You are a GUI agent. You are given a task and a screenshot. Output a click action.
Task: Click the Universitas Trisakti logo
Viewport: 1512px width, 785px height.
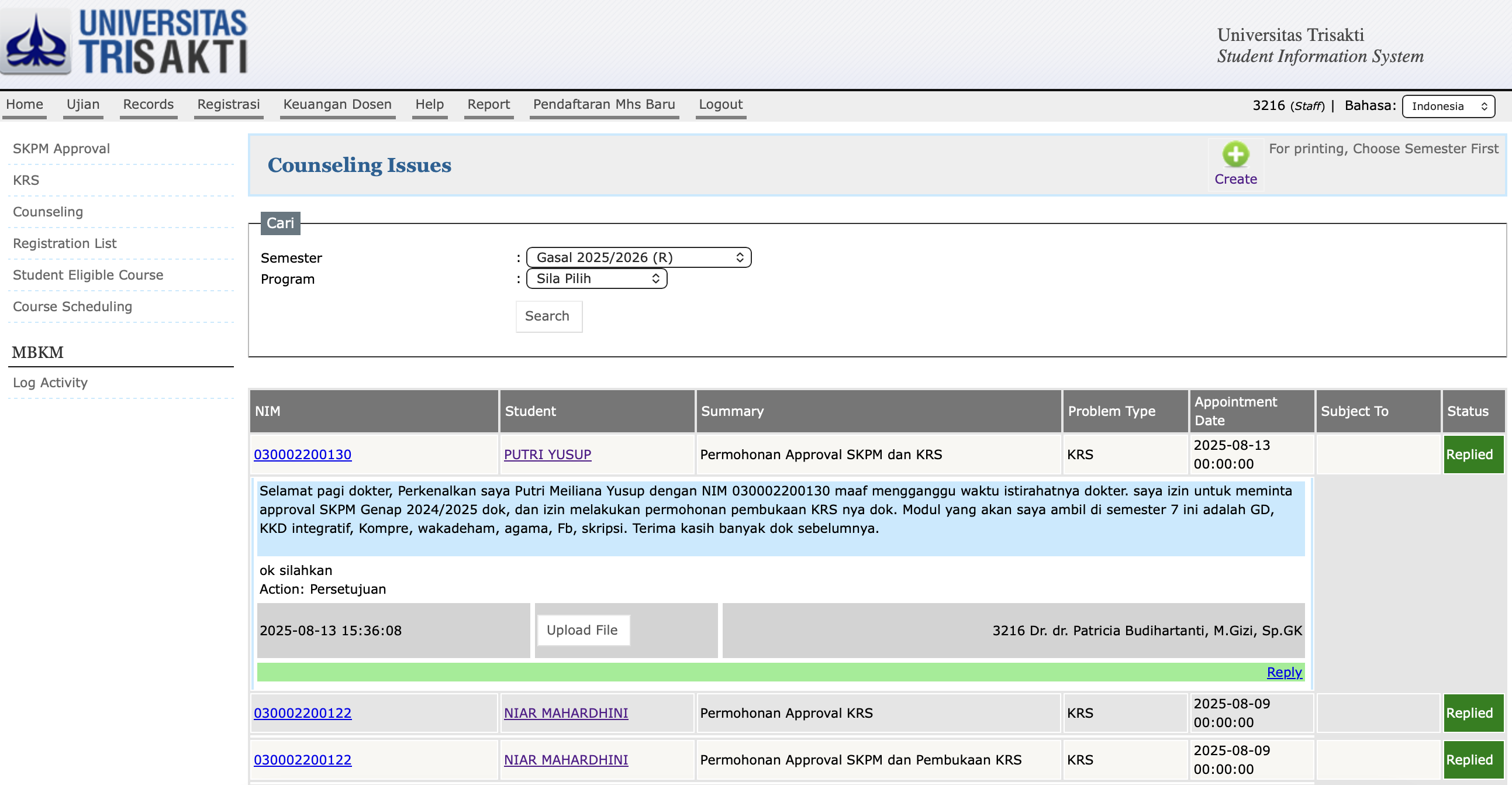click(x=125, y=41)
